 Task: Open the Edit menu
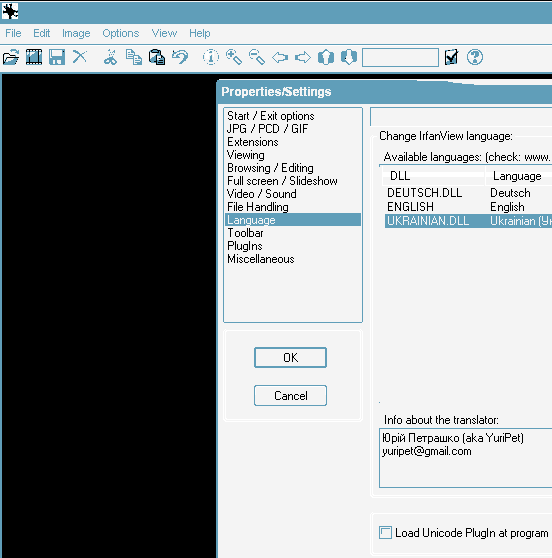pos(42,33)
